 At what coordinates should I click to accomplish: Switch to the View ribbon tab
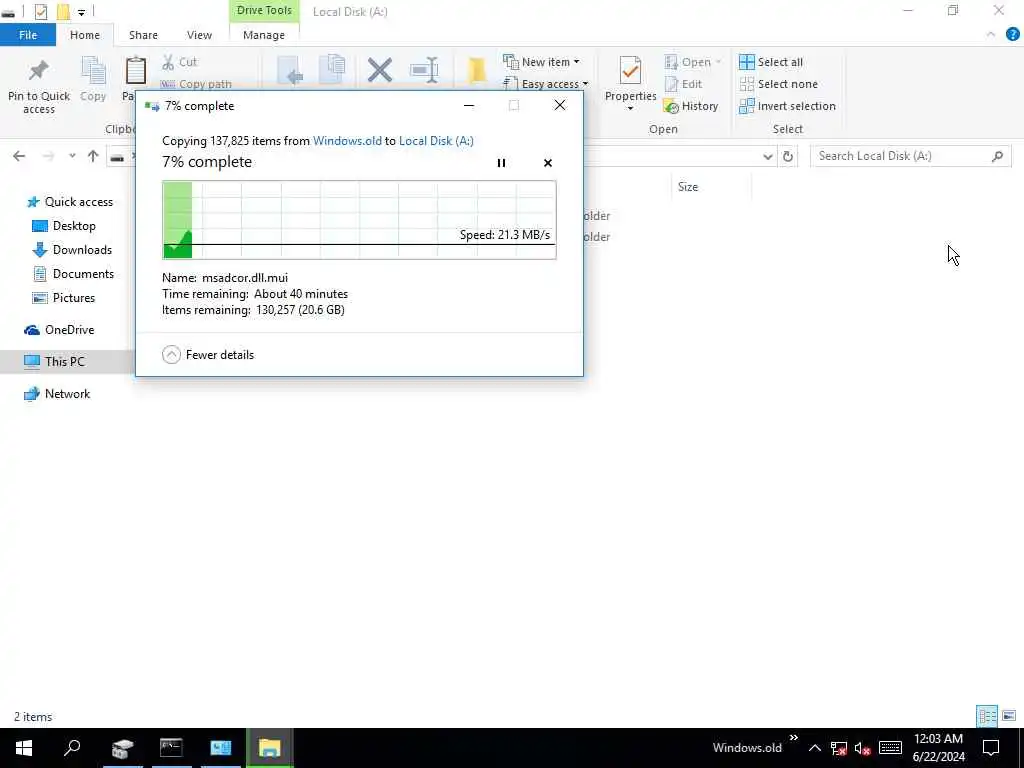point(199,35)
